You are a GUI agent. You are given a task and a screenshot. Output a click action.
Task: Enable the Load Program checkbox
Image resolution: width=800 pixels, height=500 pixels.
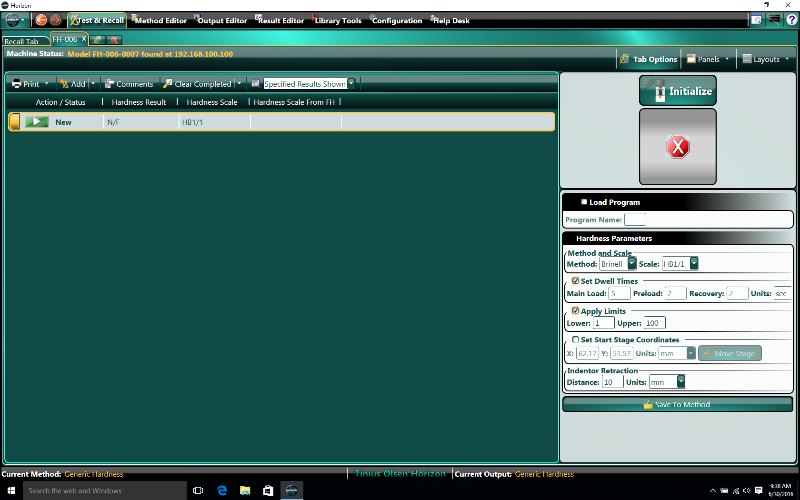(x=584, y=202)
